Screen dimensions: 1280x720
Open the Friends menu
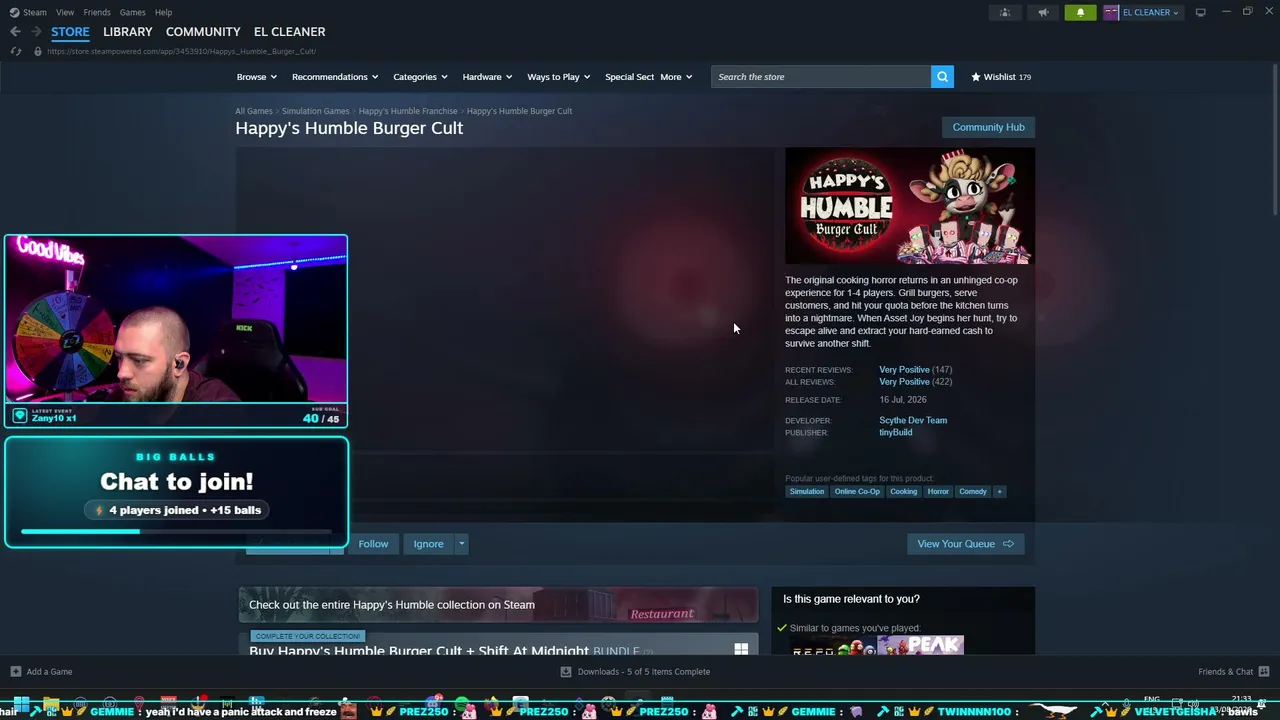(x=97, y=12)
